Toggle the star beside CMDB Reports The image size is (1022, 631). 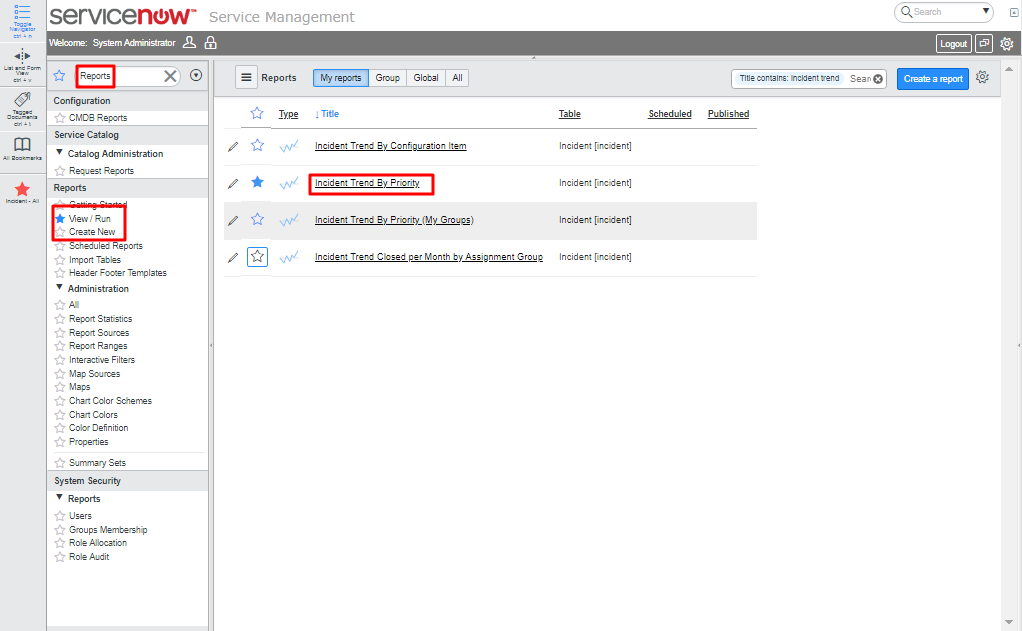coord(60,118)
